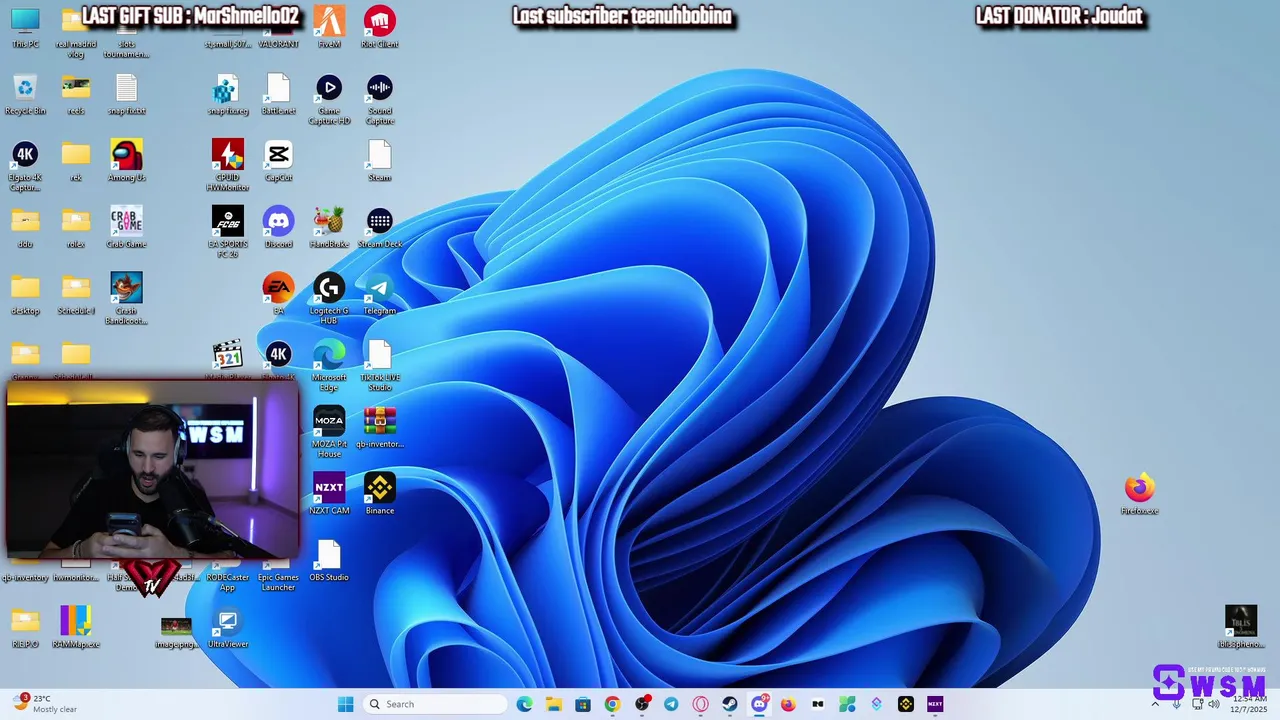Image resolution: width=1280 pixels, height=720 pixels.
Task: Open Opera GX from the taskbar
Action: pos(700,704)
